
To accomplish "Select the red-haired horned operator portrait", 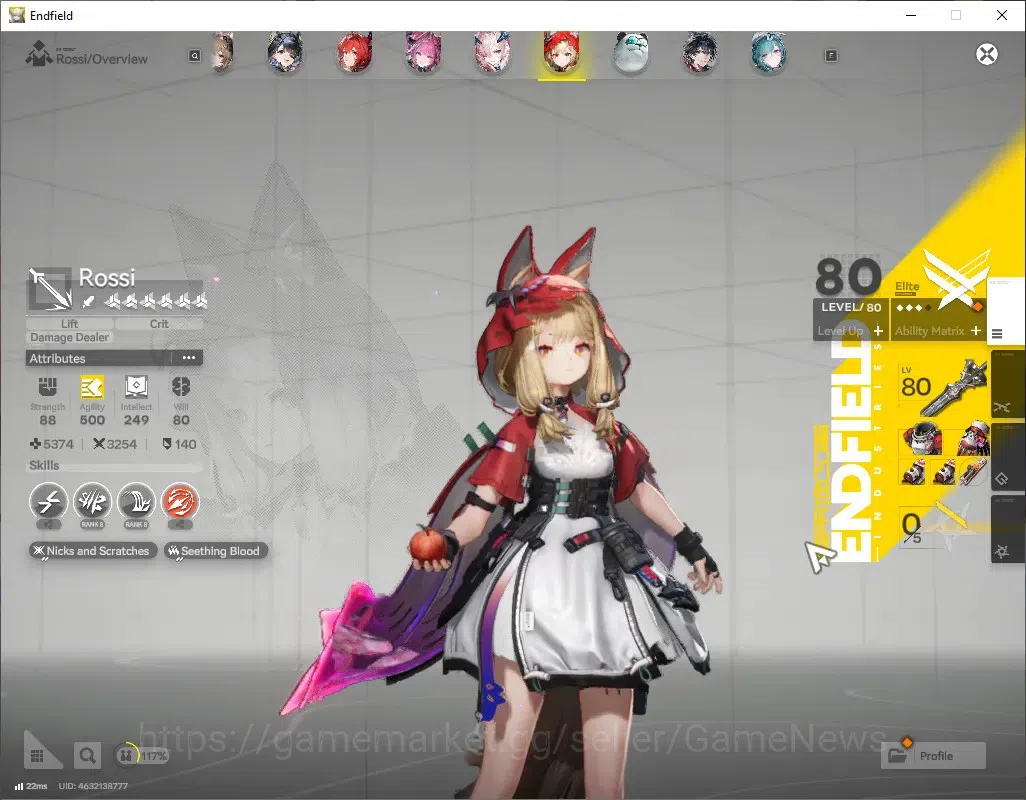I will tap(355, 54).
